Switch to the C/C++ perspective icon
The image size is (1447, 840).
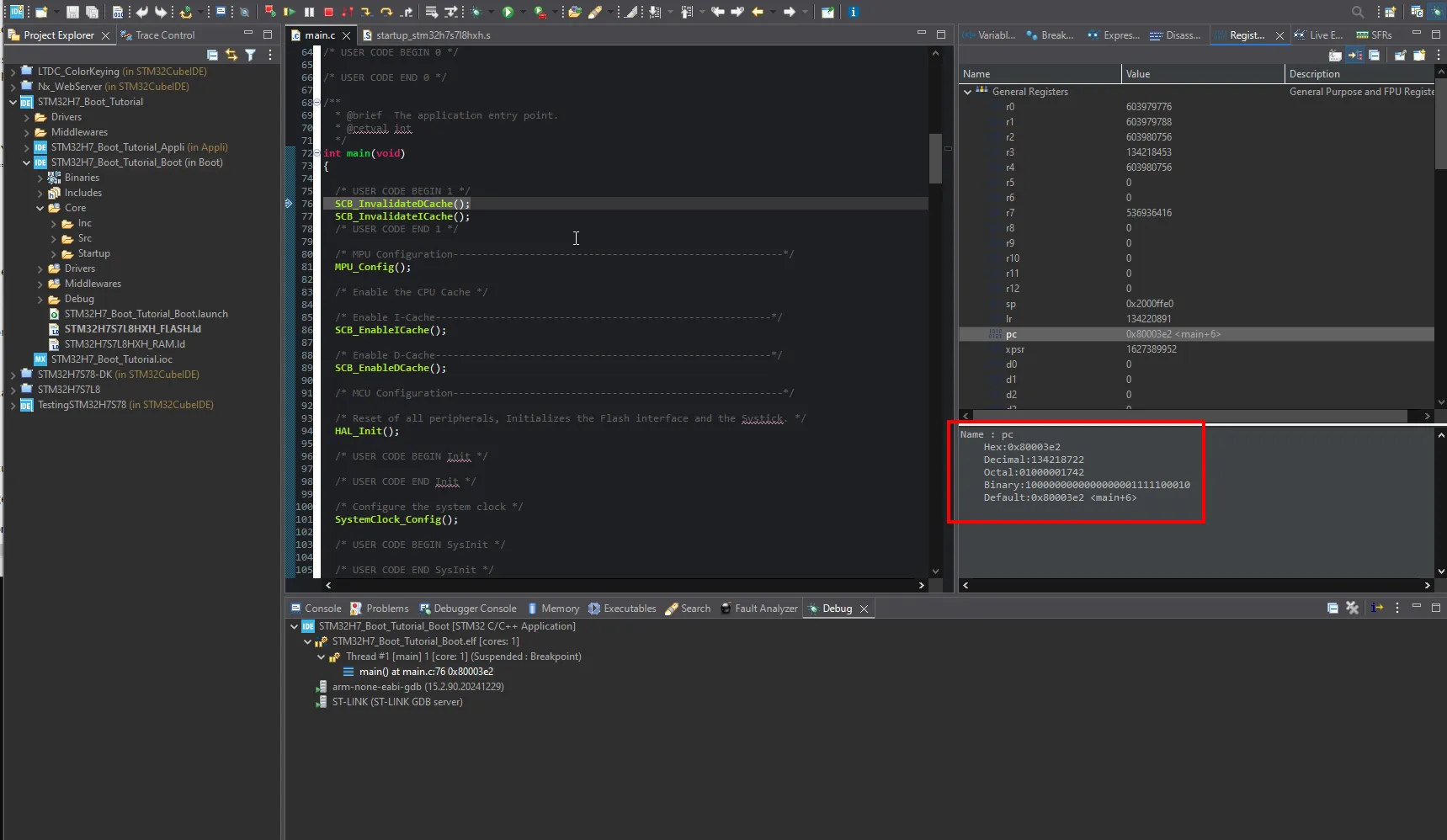(x=1417, y=11)
